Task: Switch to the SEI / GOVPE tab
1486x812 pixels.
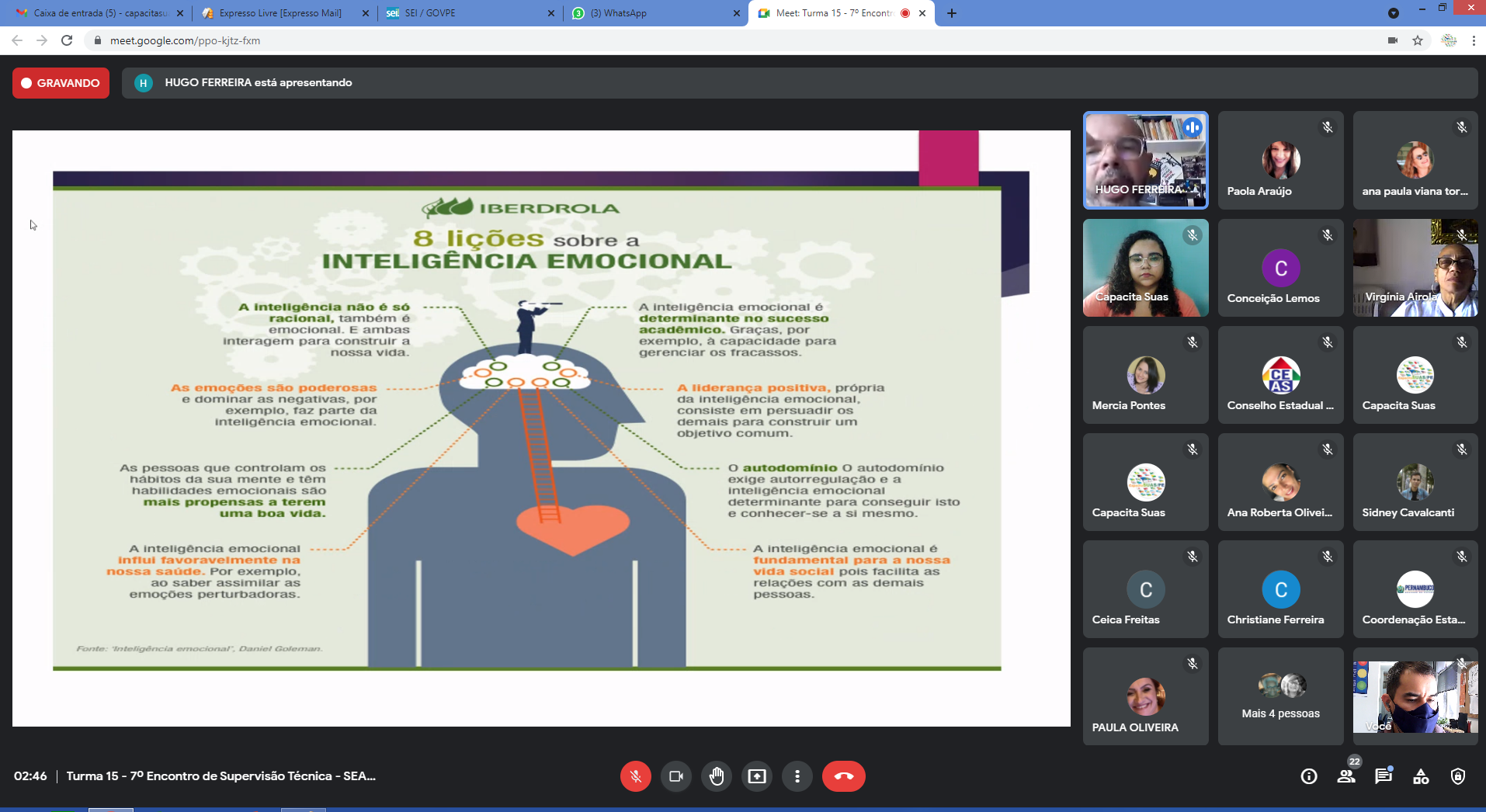Action: [x=470, y=13]
